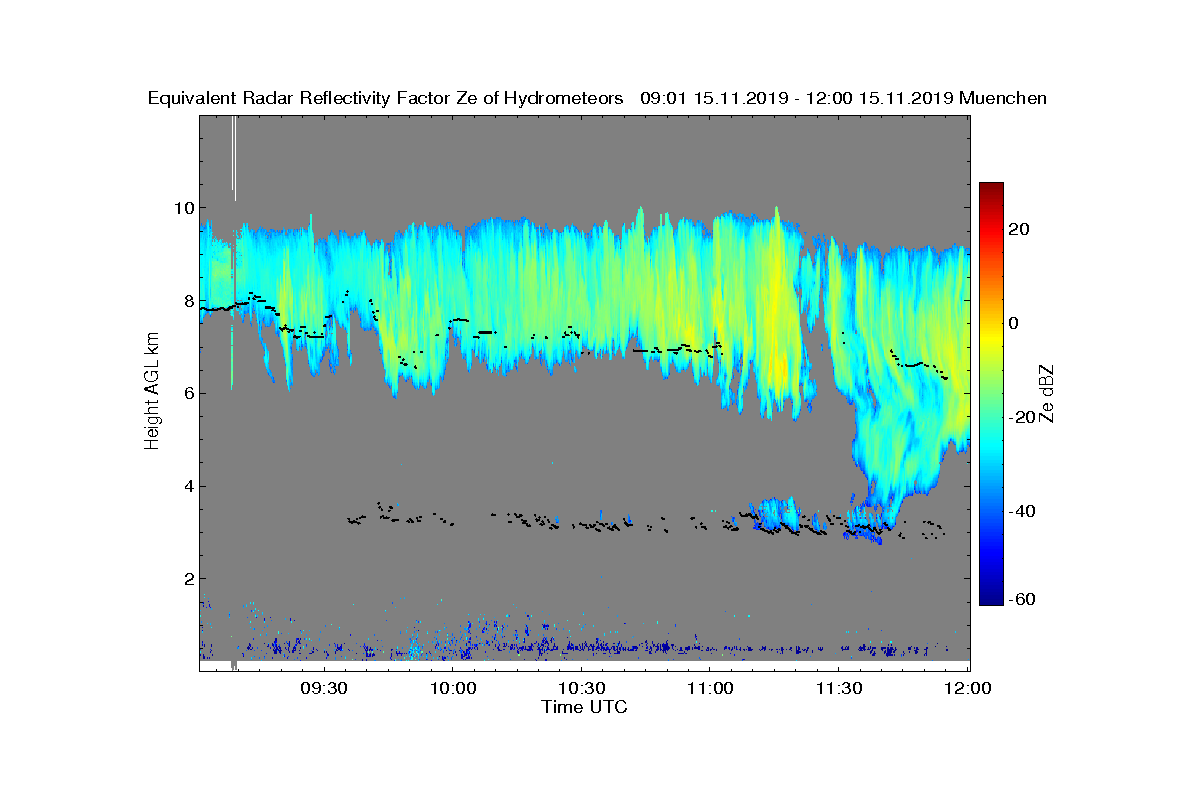The height and width of the screenshot is (800, 1200).
Task: Click the '12:00' time tick label
Action: [967, 689]
